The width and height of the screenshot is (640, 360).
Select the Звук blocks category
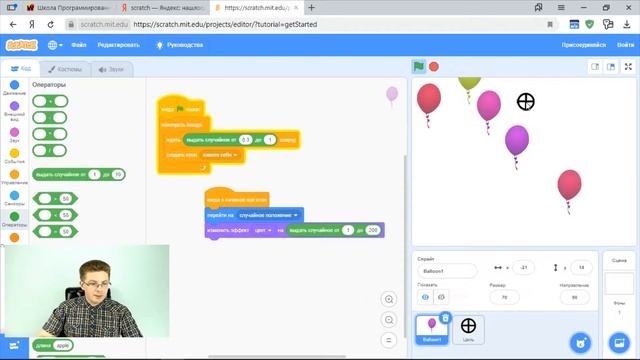click(x=14, y=135)
